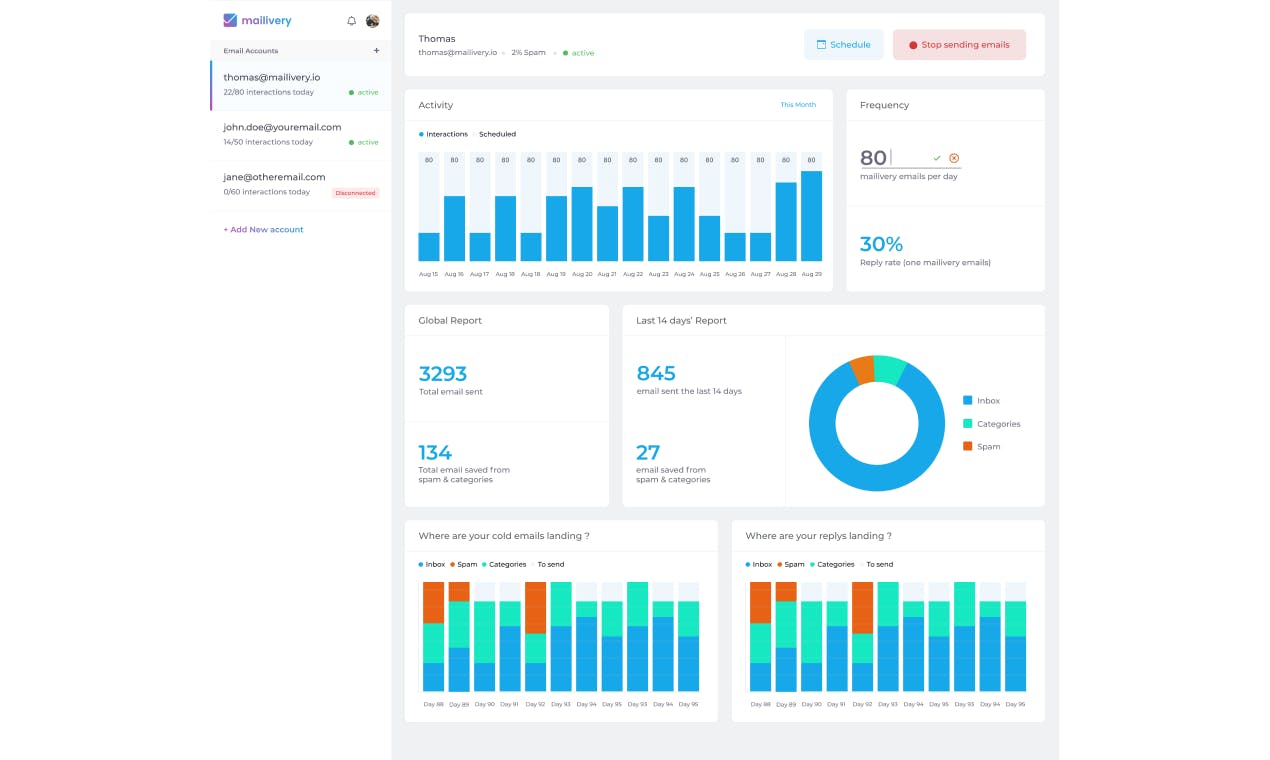1270x760 pixels.
Task: Open the This Month period selector
Action: [x=798, y=105]
